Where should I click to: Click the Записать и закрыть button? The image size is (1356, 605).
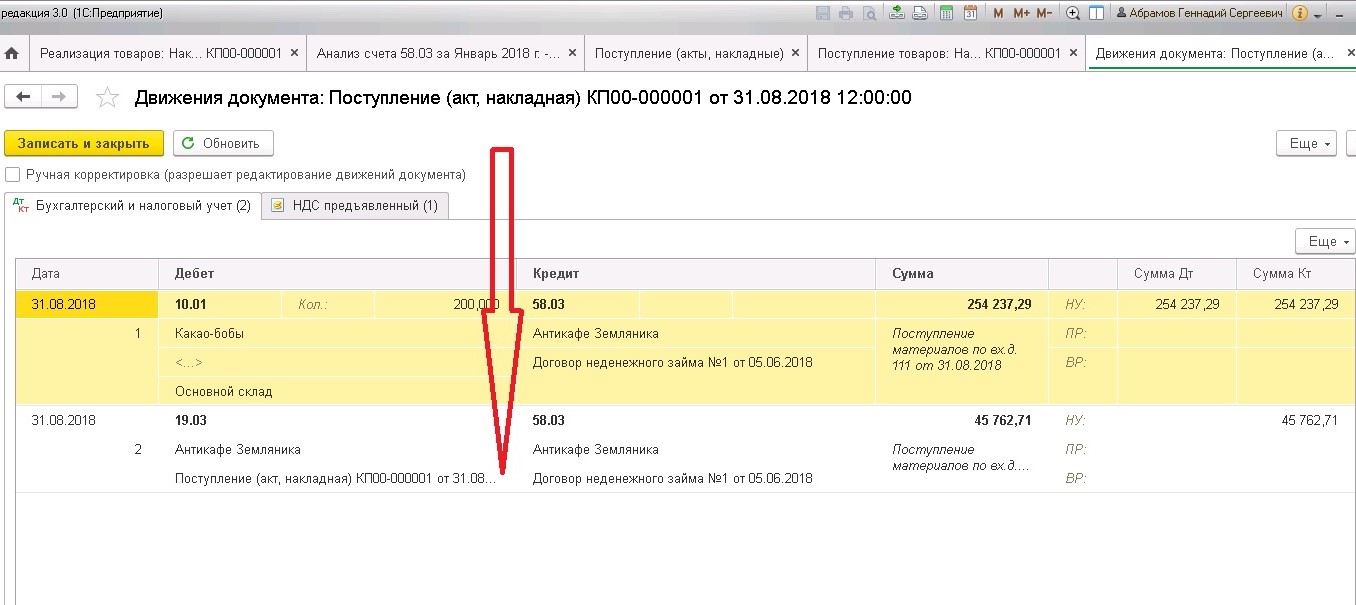84,143
